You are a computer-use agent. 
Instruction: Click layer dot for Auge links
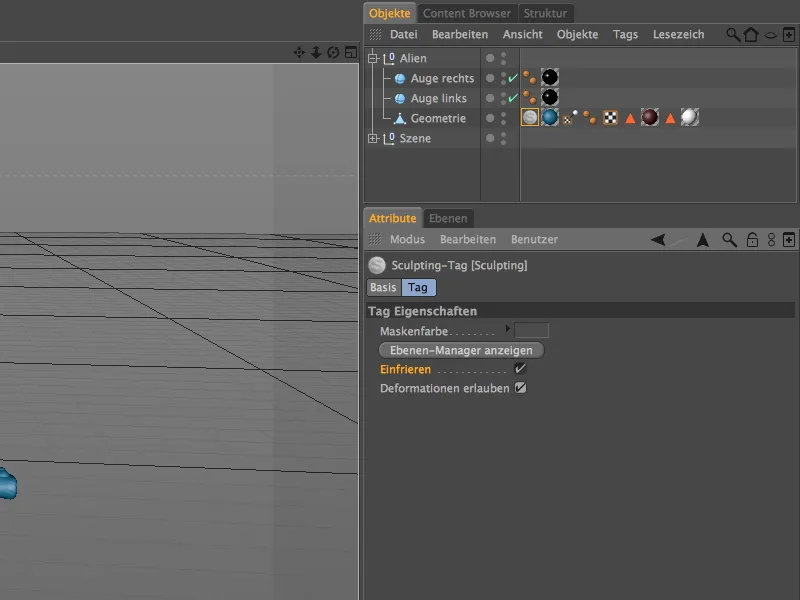point(490,98)
